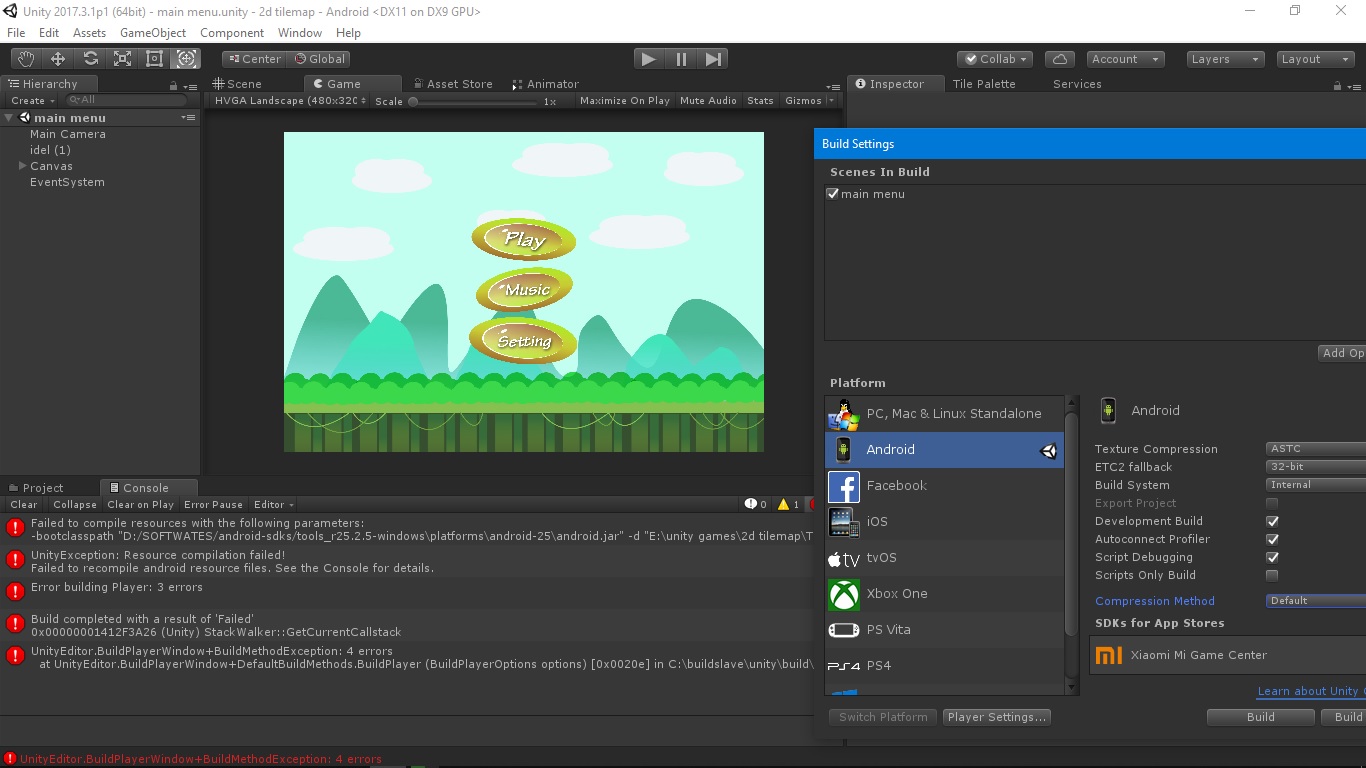This screenshot has height=768, width=1366.
Task: Start Play mode
Action: point(649,59)
